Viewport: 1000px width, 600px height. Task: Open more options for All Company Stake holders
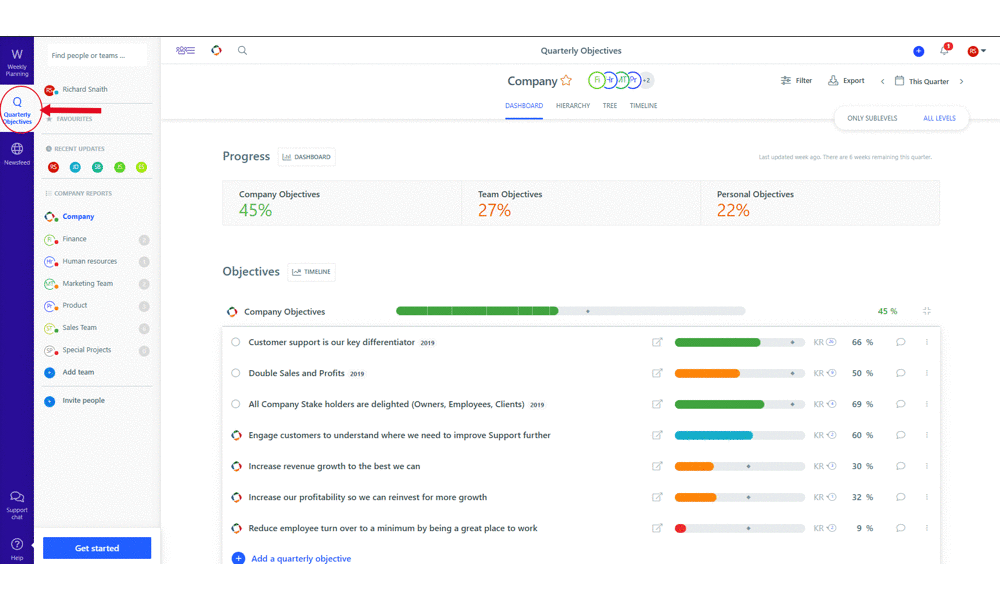tap(927, 404)
